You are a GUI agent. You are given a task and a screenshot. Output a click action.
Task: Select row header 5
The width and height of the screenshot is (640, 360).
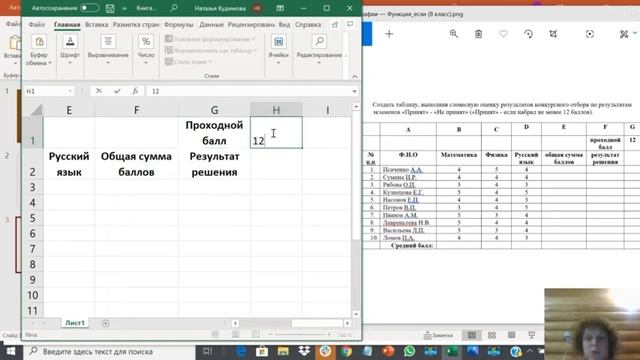(x=33, y=218)
